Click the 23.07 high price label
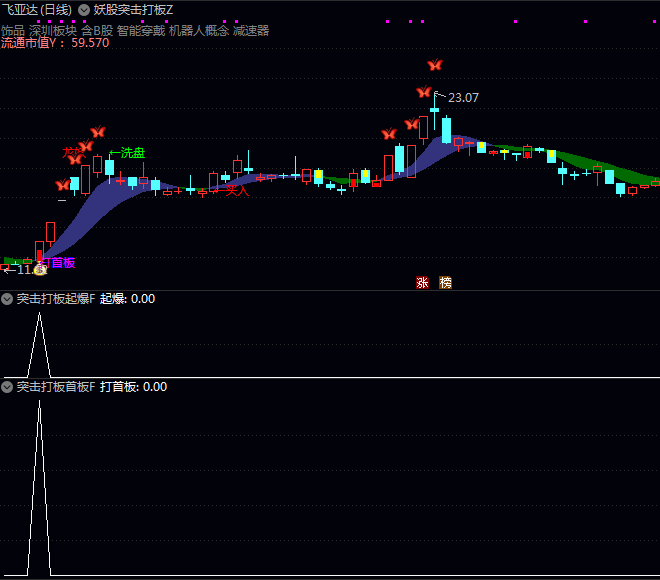The width and height of the screenshot is (660, 580). 463,98
